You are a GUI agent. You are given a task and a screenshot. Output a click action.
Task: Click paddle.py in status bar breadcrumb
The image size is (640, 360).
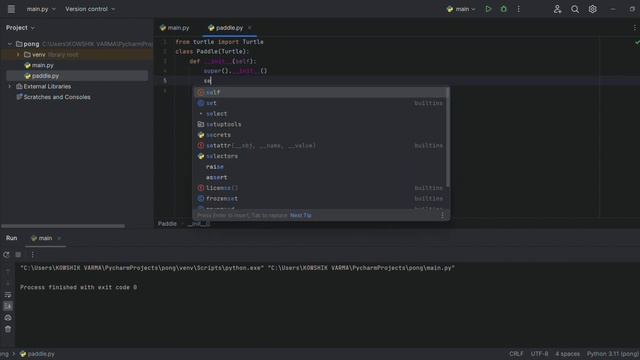37,354
